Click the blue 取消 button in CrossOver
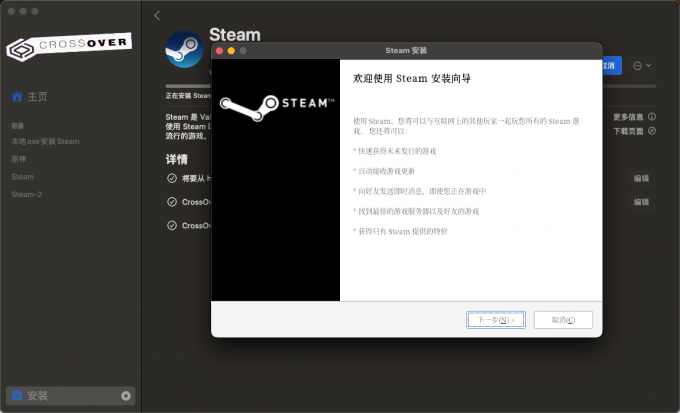680x413 pixels. coord(611,66)
